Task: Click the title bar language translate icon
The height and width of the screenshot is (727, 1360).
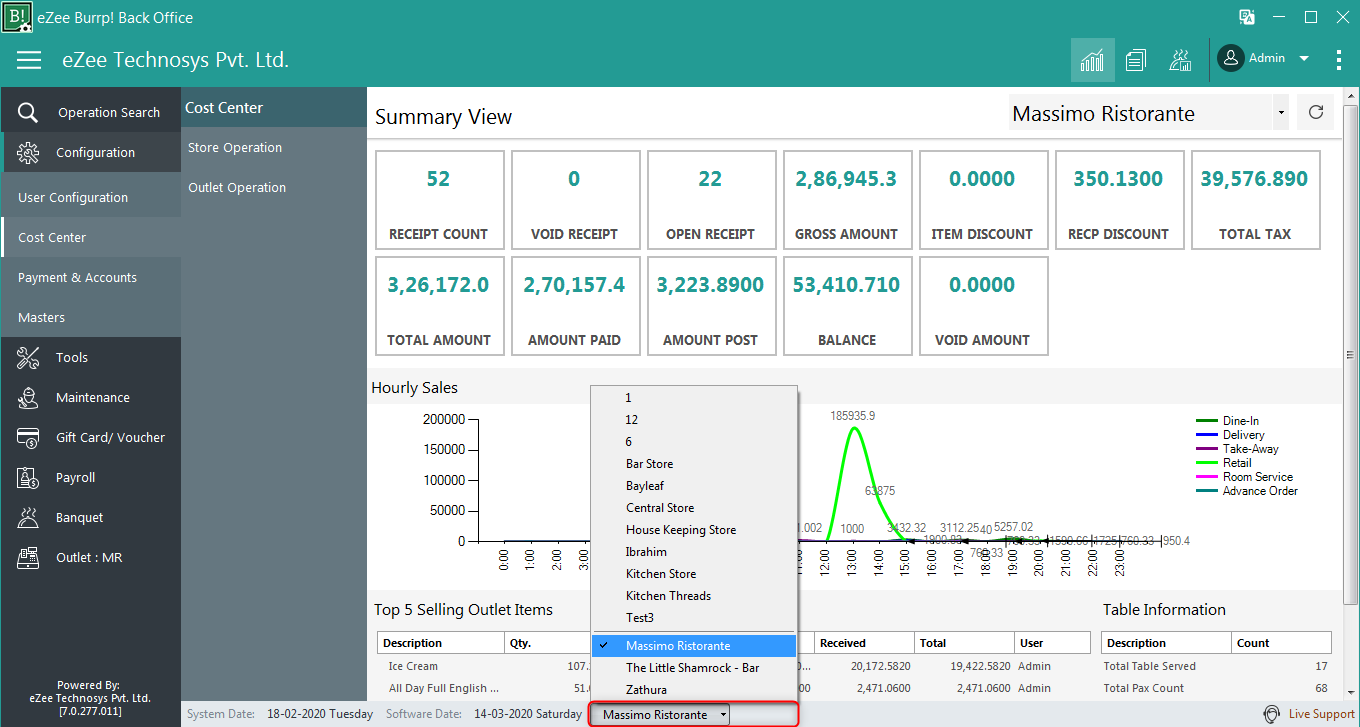Action: pos(1247,17)
